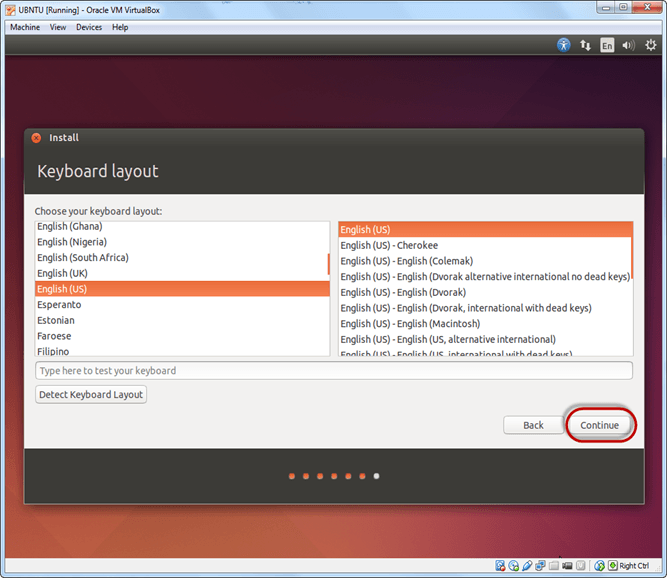Open the Machine menu

(25, 27)
